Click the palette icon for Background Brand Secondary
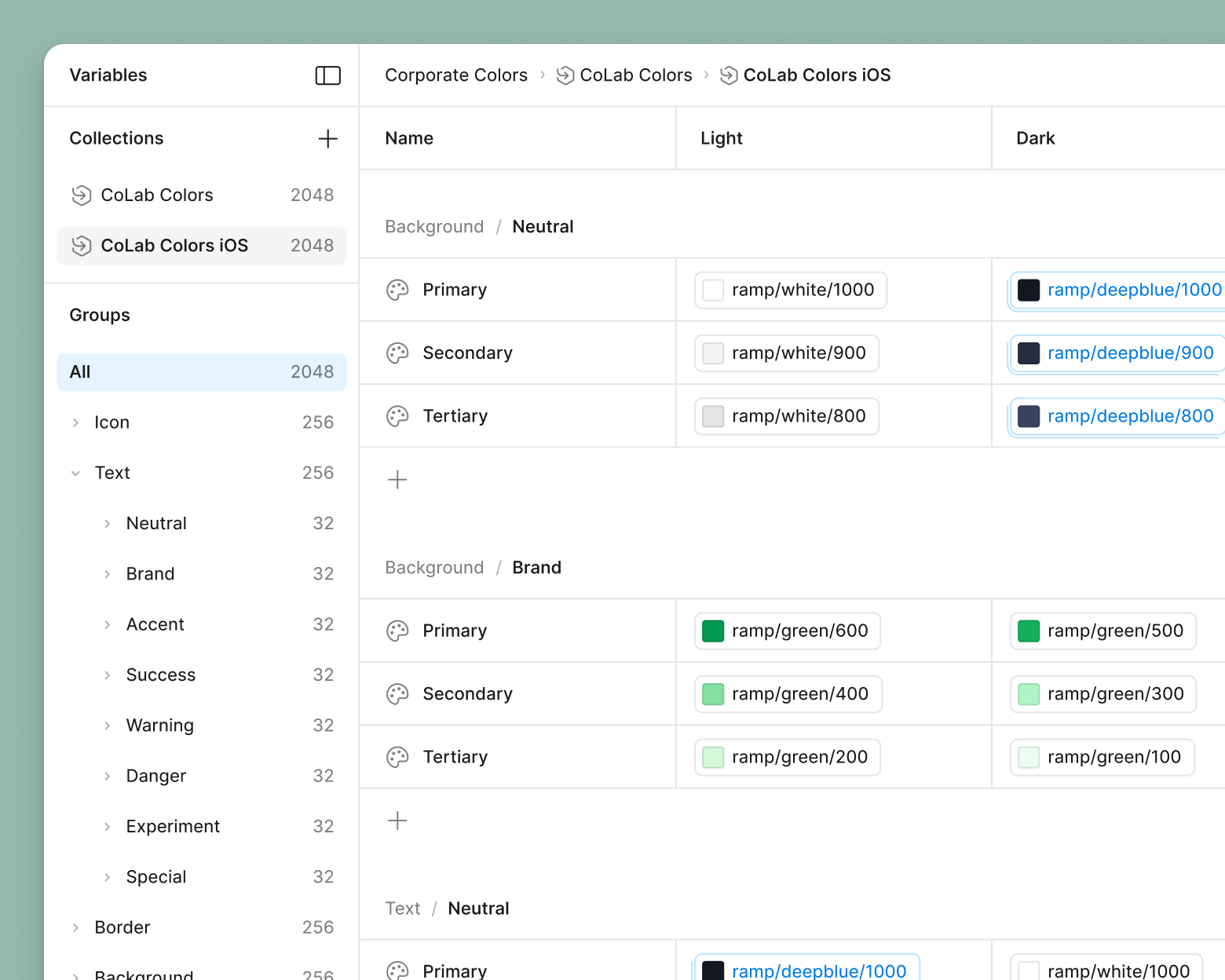Viewport: 1225px width, 980px height. (397, 694)
